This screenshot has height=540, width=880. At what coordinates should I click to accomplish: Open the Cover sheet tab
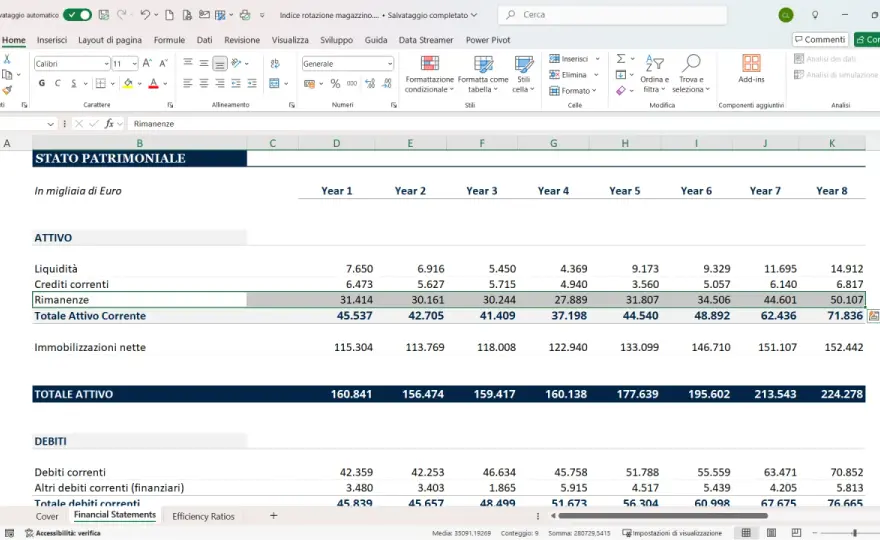(x=47, y=516)
